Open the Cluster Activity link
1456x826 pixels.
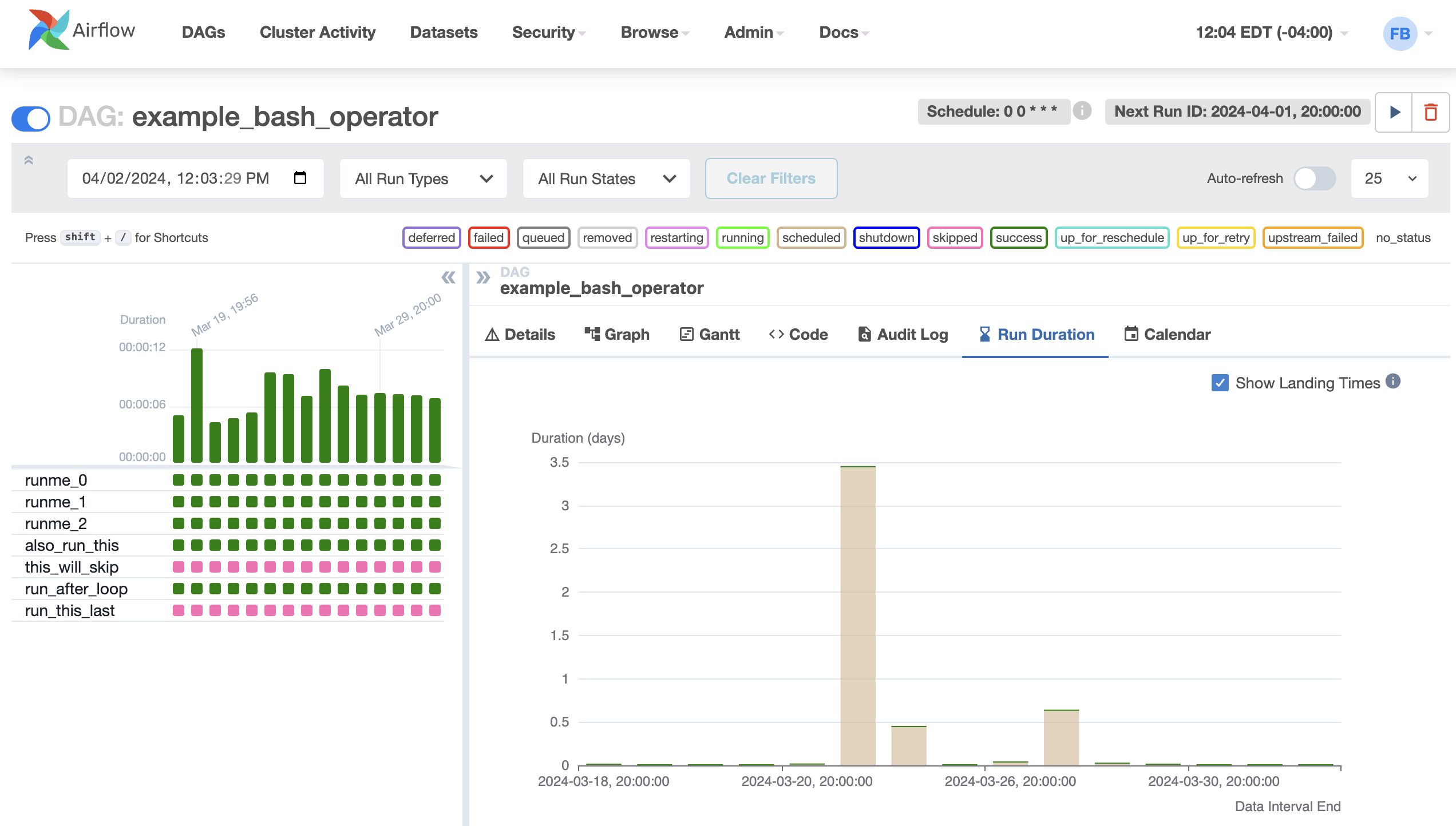318,33
